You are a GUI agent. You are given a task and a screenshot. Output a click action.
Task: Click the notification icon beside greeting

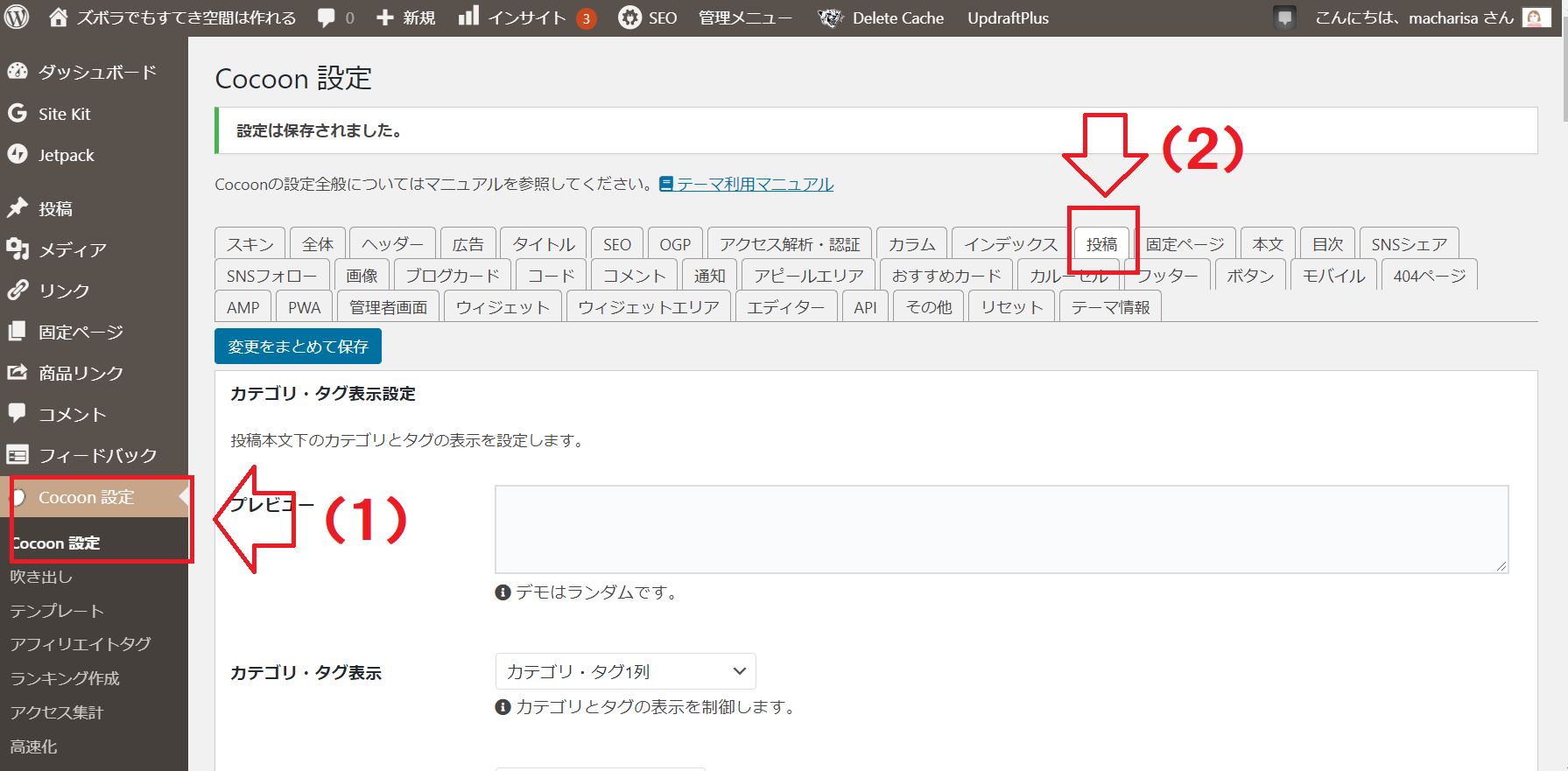1284,18
